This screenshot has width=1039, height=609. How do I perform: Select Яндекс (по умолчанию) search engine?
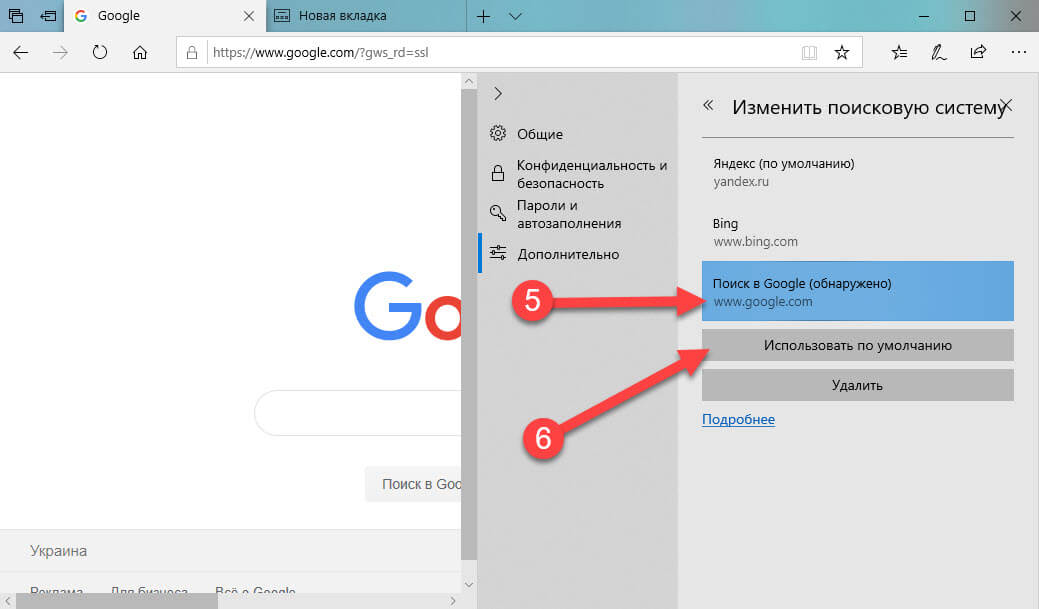857,172
